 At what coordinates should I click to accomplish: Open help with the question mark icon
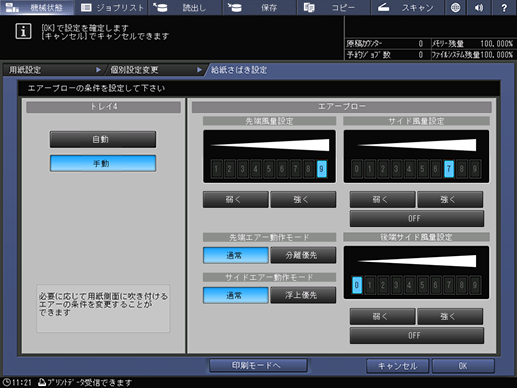pos(504,7)
